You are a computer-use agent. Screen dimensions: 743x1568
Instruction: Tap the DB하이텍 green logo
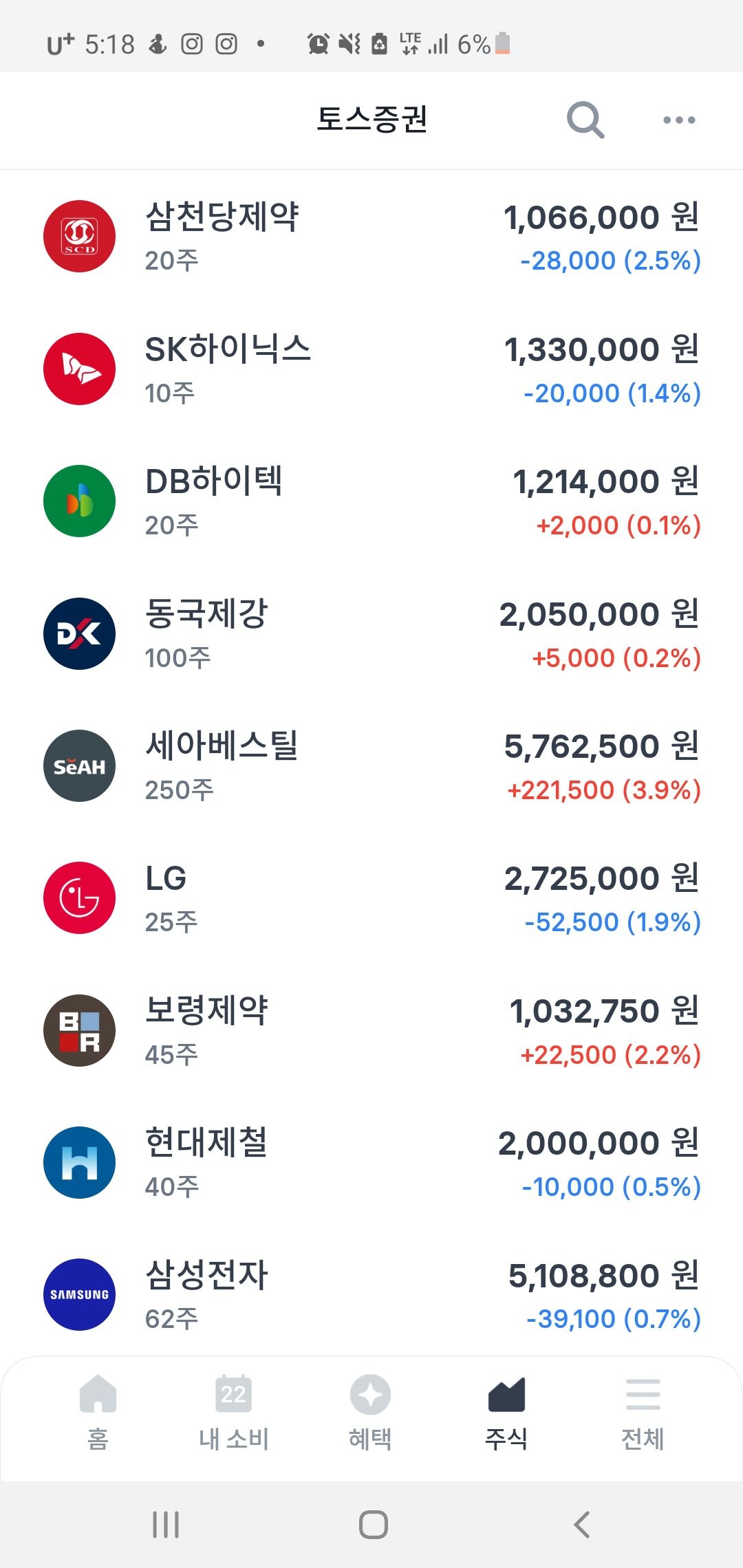click(79, 501)
